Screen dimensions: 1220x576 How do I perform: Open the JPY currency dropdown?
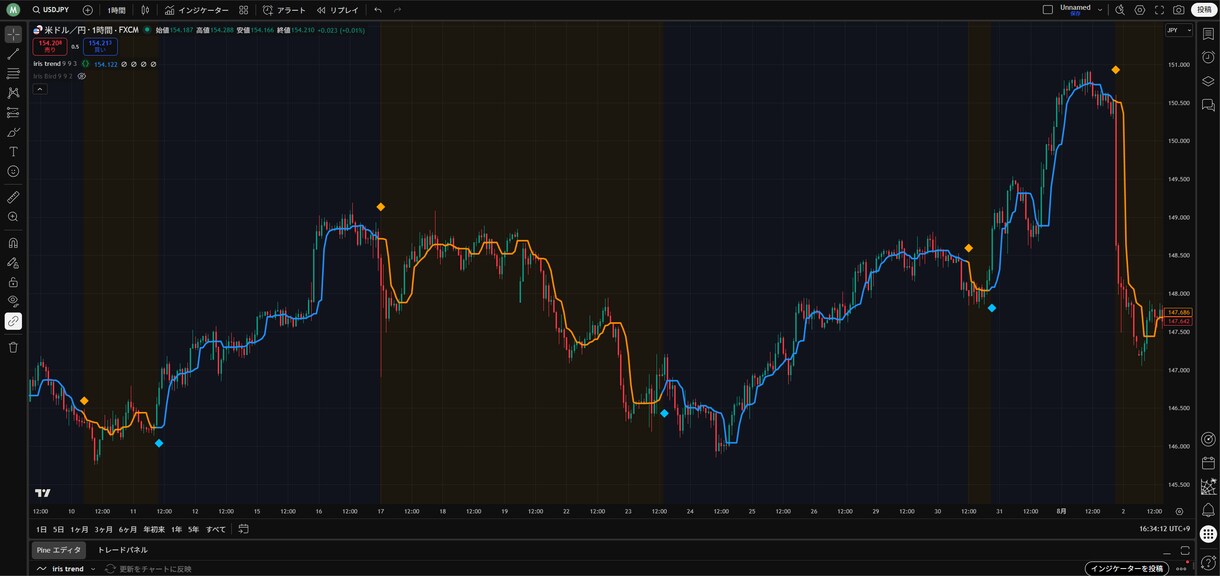click(x=1179, y=30)
